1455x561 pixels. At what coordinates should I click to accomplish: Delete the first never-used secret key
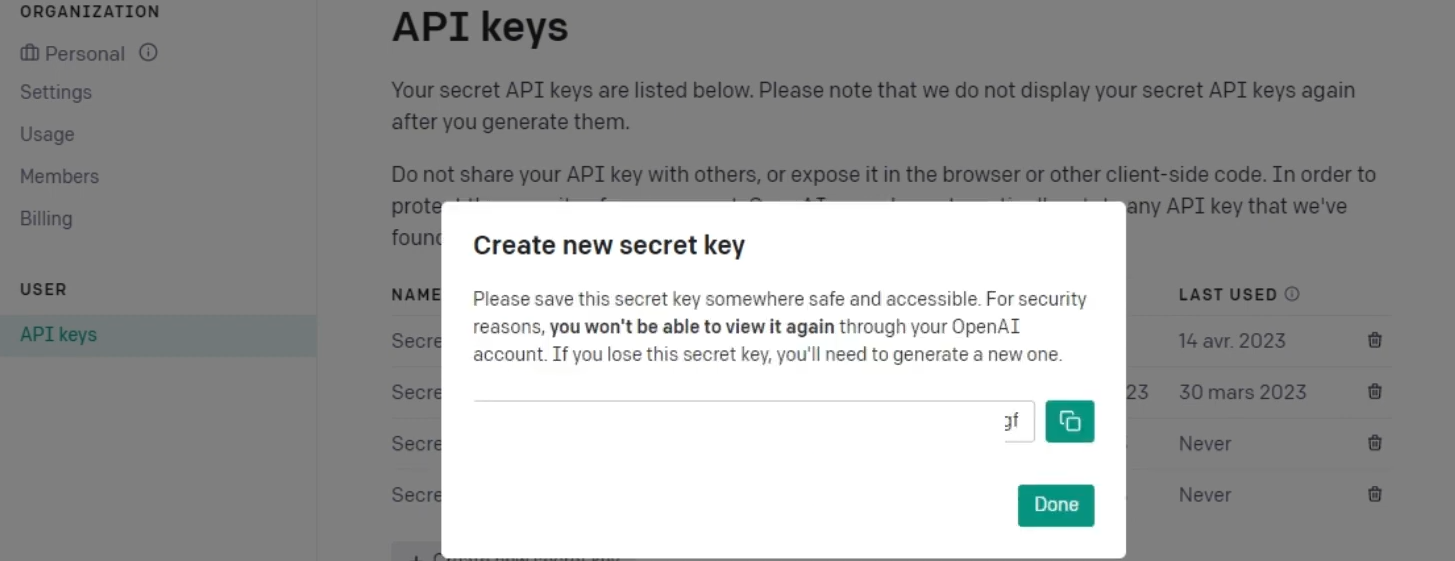pyautogui.click(x=1375, y=443)
